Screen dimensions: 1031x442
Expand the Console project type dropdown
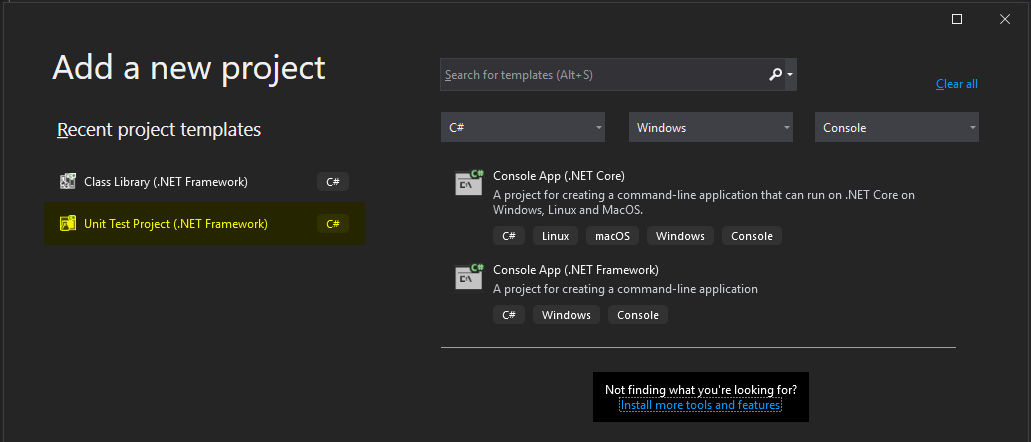pyautogui.click(x=897, y=127)
